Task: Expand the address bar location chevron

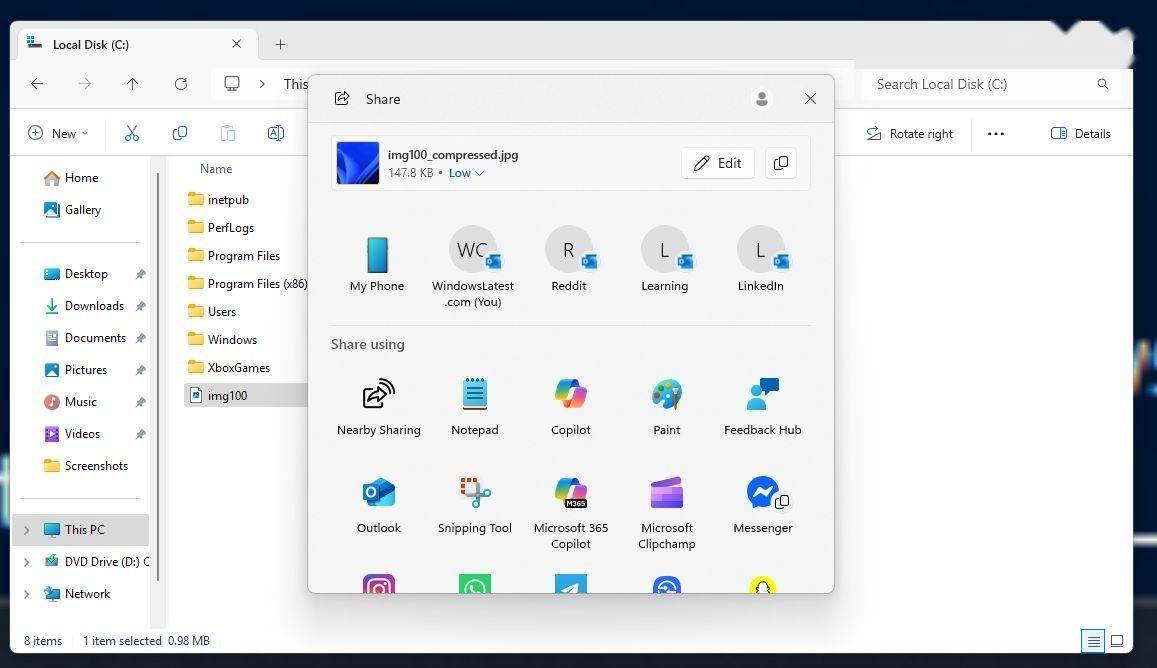Action: pos(262,84)
